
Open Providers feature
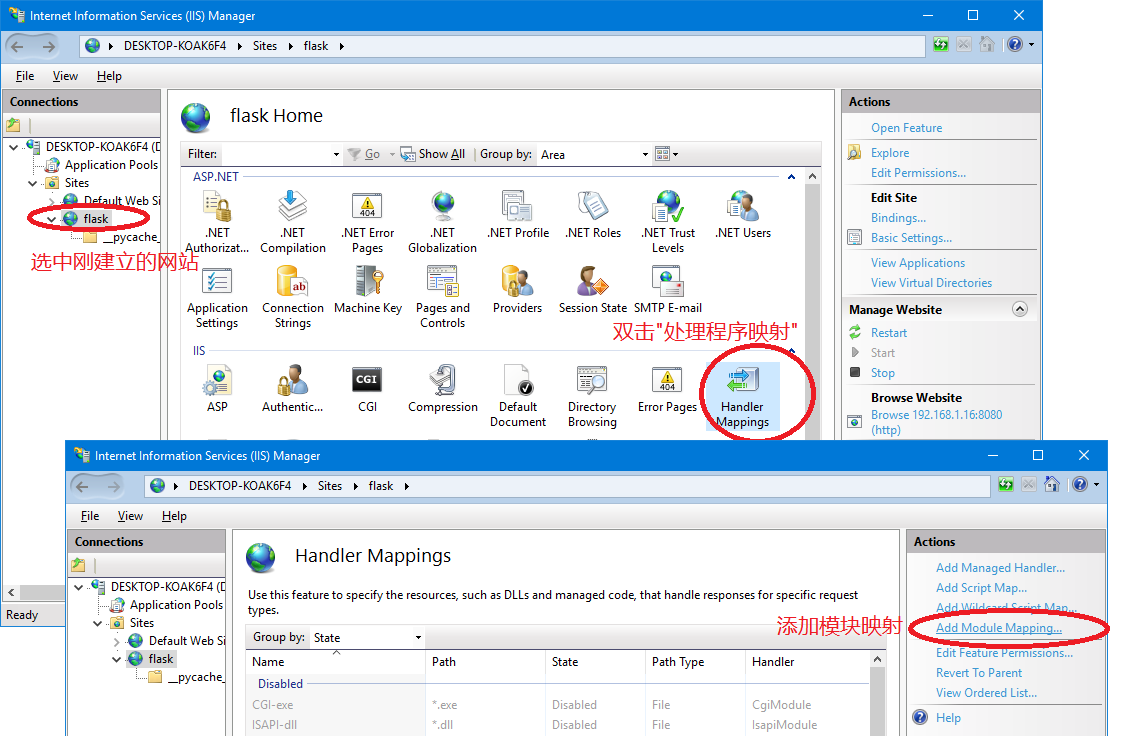click(517, 290)
